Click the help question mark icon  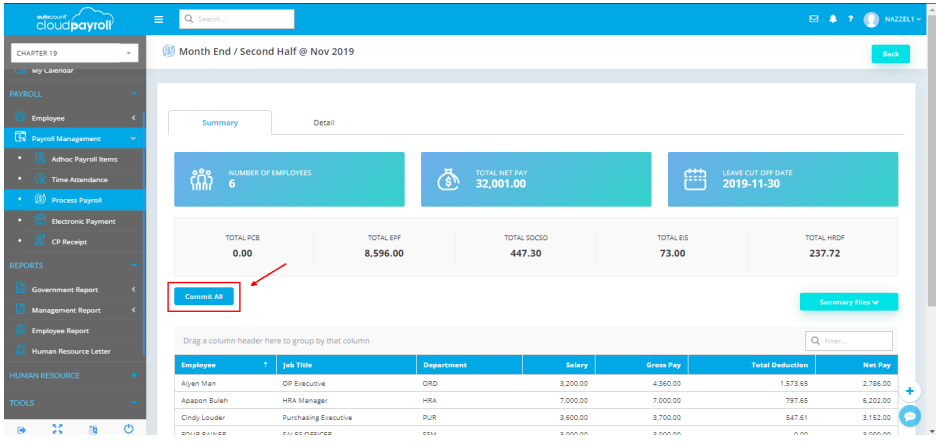850,19
